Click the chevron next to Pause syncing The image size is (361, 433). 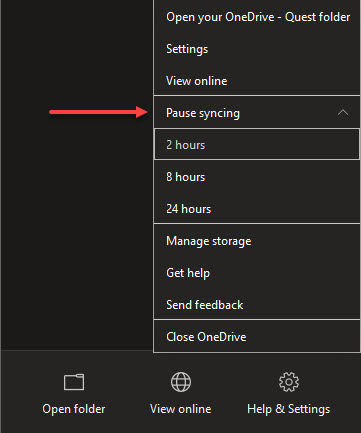coord(343,113)
